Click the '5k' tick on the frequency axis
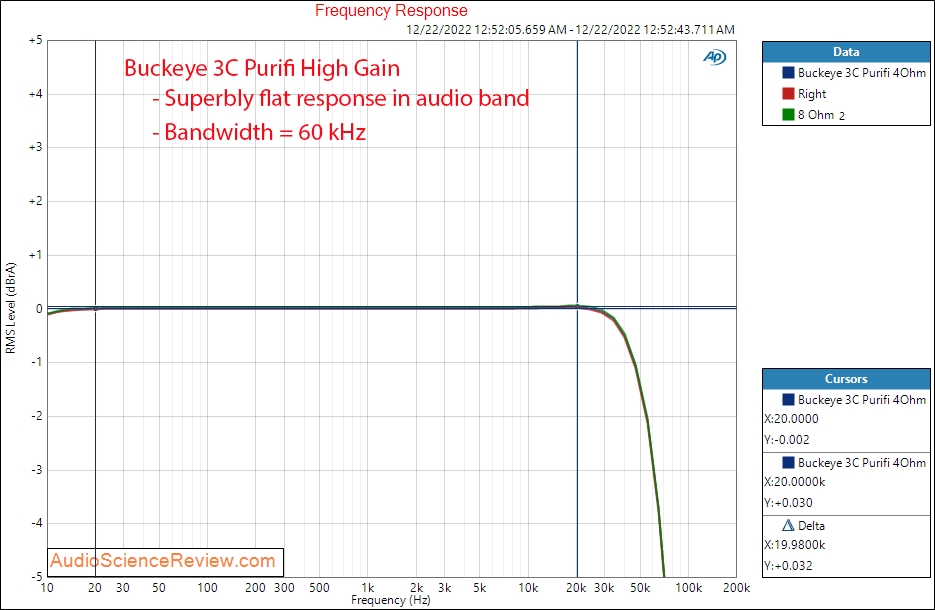Image resolution: width=935 pixels, height=610 pixels. [480, 588]
